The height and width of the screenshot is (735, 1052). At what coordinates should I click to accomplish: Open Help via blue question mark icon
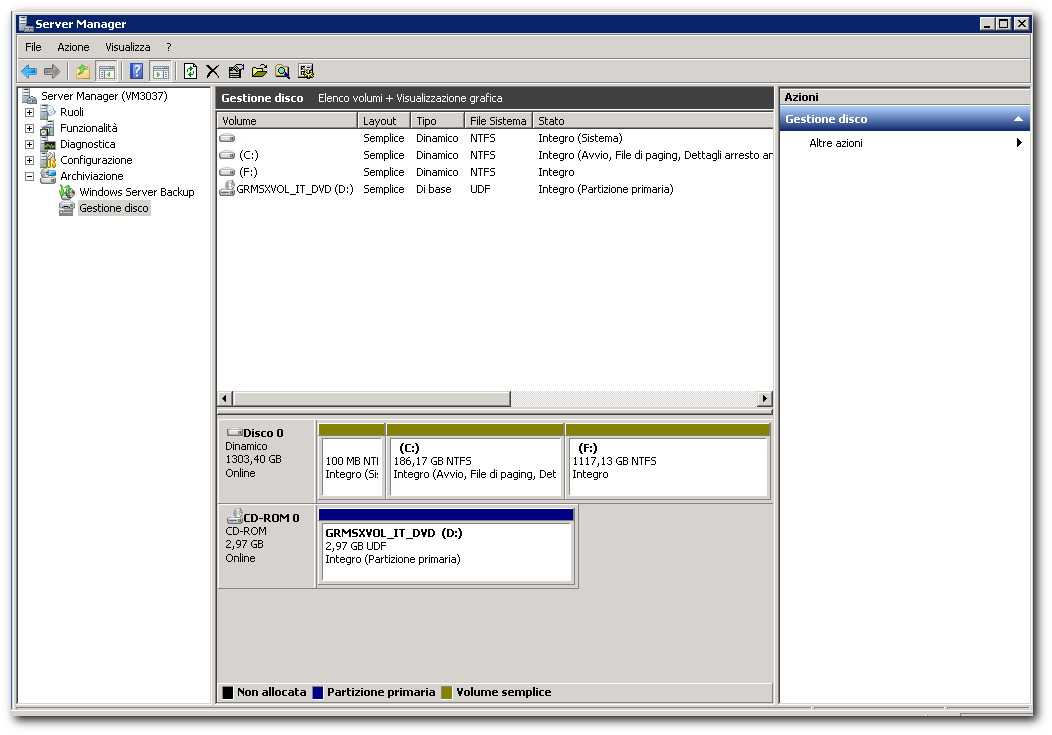[x=136, y=71]
